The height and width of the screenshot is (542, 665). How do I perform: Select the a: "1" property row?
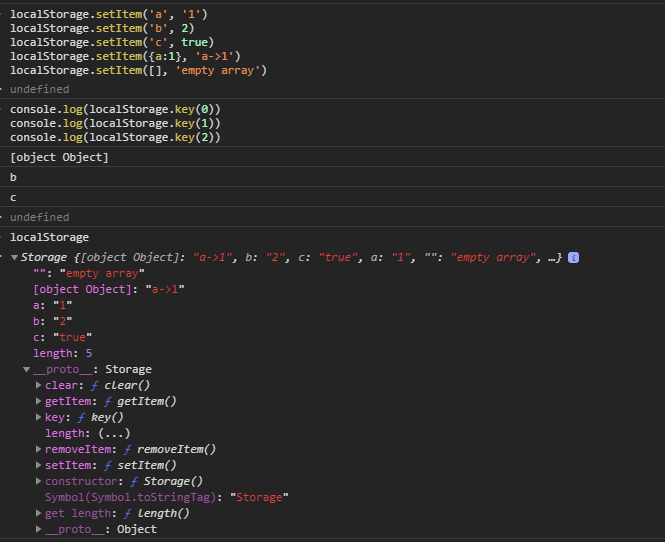click(53, 305)
